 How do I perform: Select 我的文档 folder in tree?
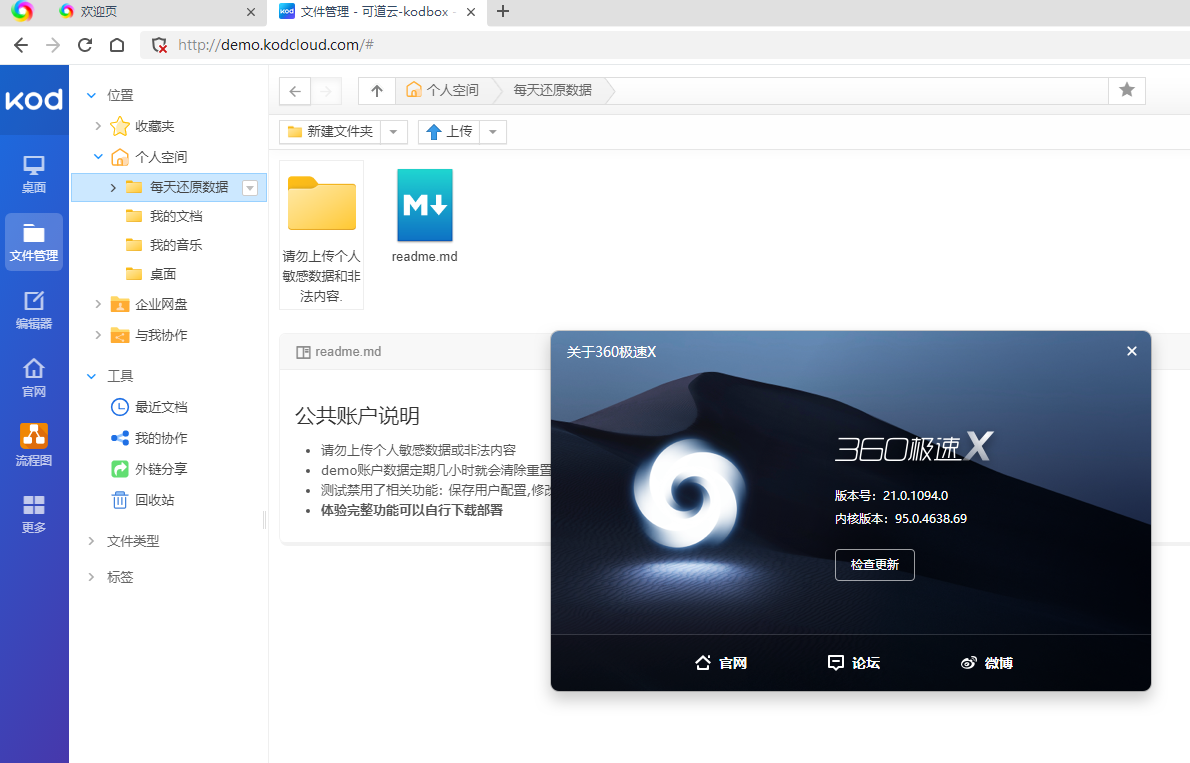(x=176, y=216)
